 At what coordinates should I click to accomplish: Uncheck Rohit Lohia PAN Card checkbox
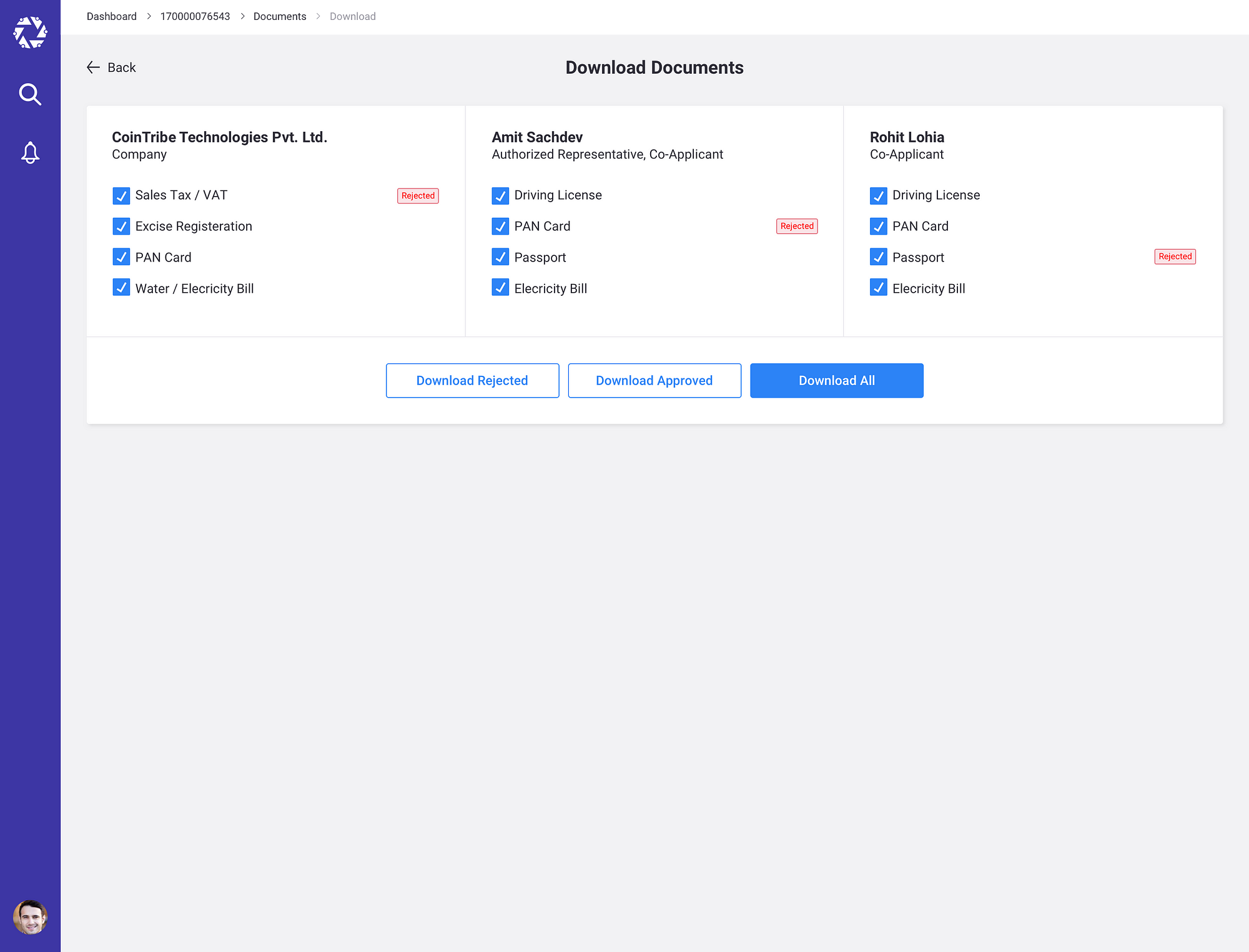coord(879,226)
